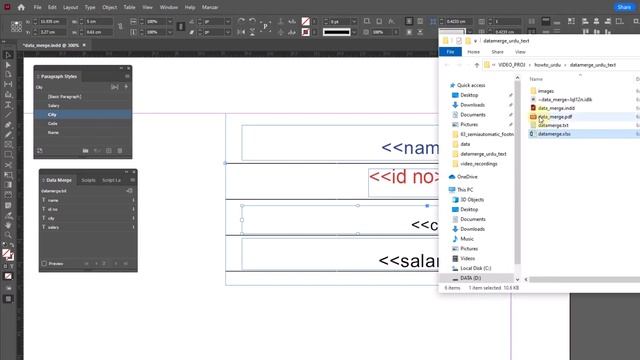This screenshot has width=640, height=360.
Task: Select the Free Transform tool
Action: pyautogui.click(x=8, y=175)
